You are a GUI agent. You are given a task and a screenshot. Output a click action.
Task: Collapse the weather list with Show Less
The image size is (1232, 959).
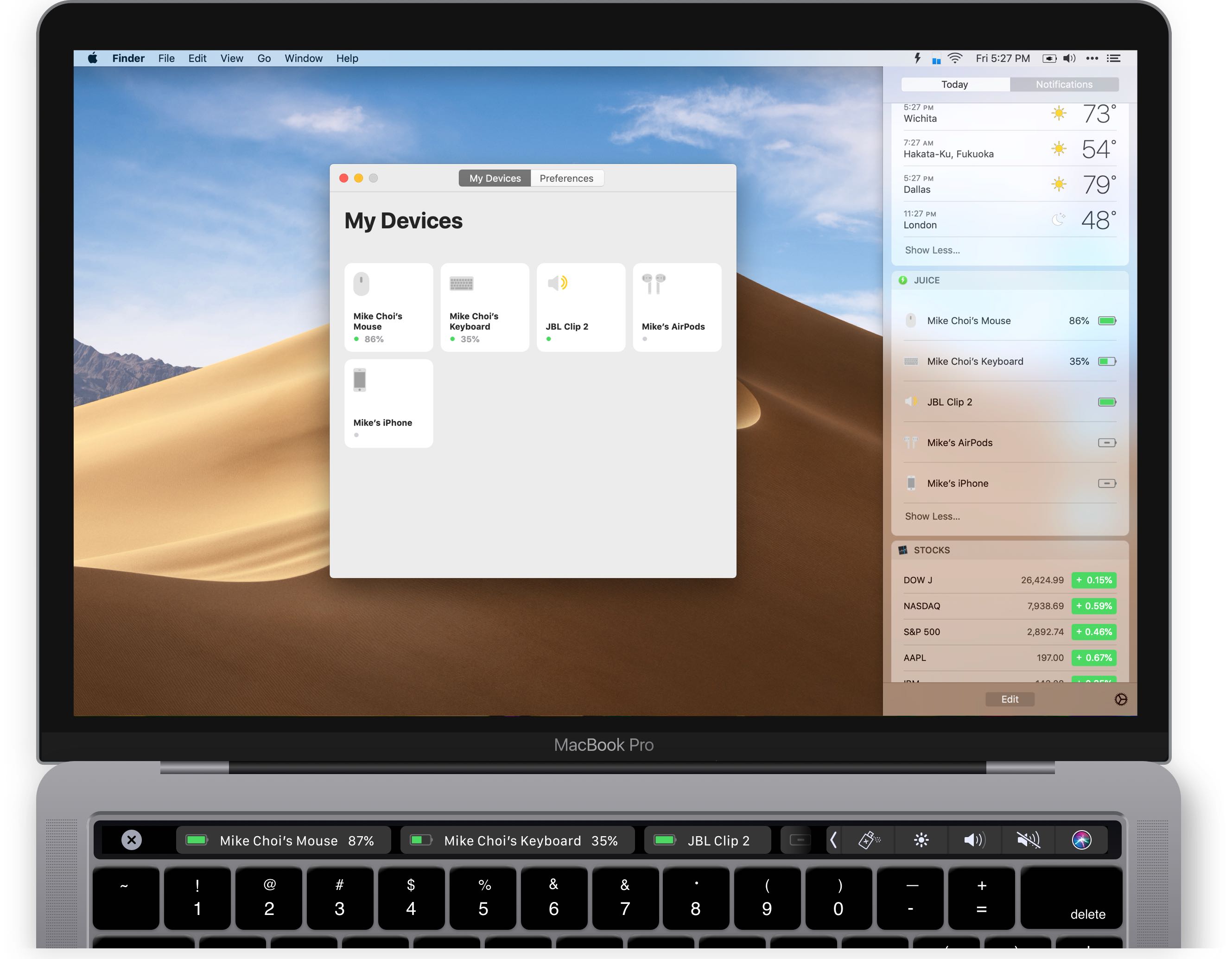932,250
